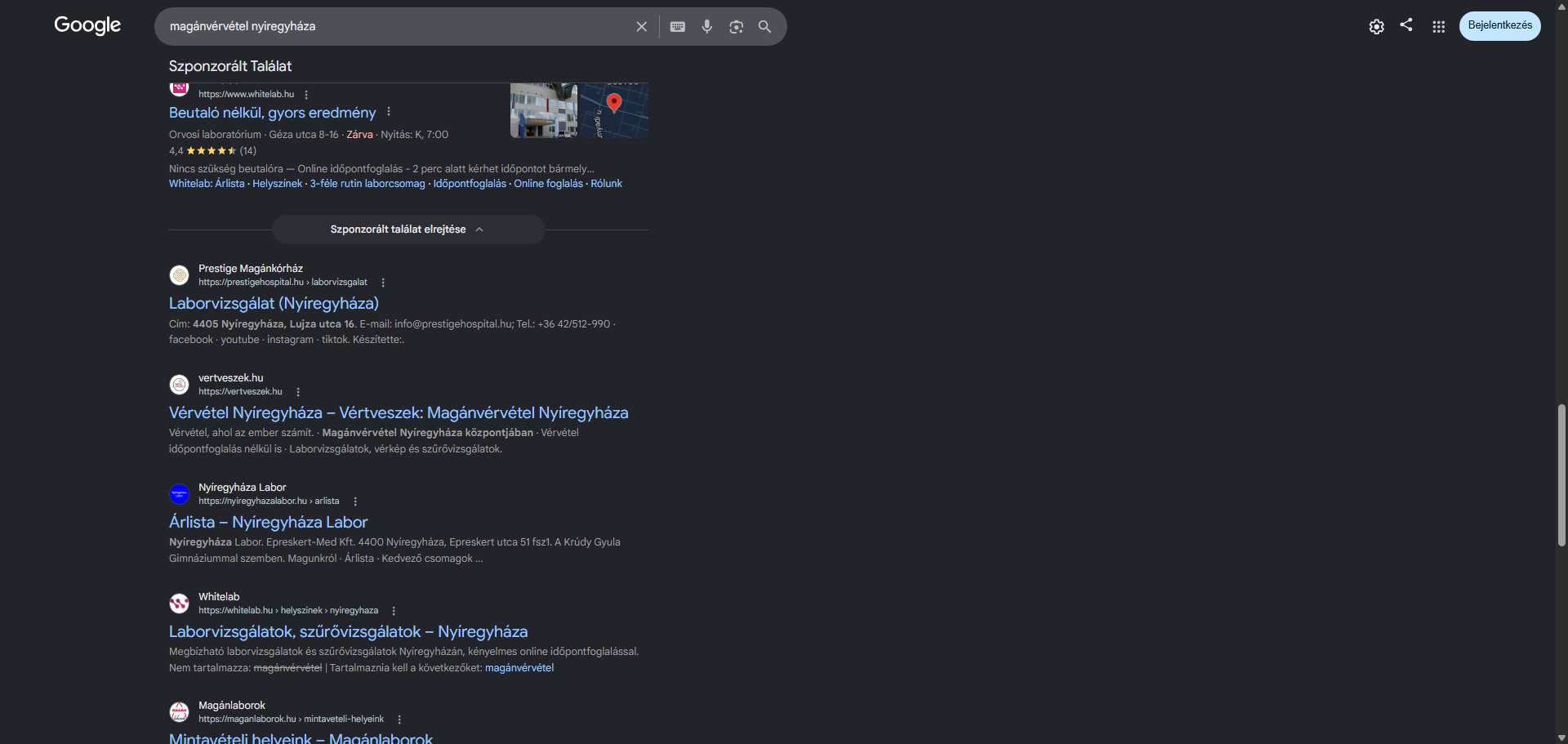Image resolution: width=1568 pixels, height=744 pixels.
Task: Click the Nyíregyháza Labor favicon
Action: coord(179,494)
